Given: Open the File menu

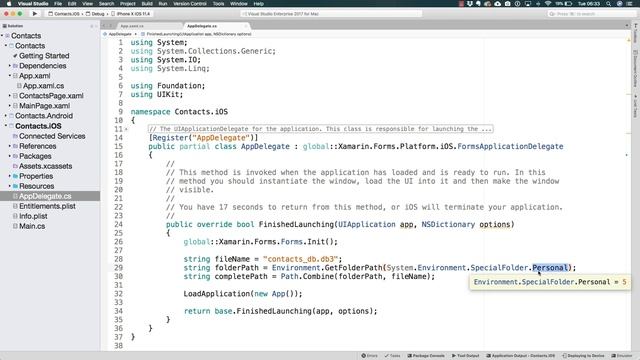Looking at the screenshot, I should (x=58, y=4).
